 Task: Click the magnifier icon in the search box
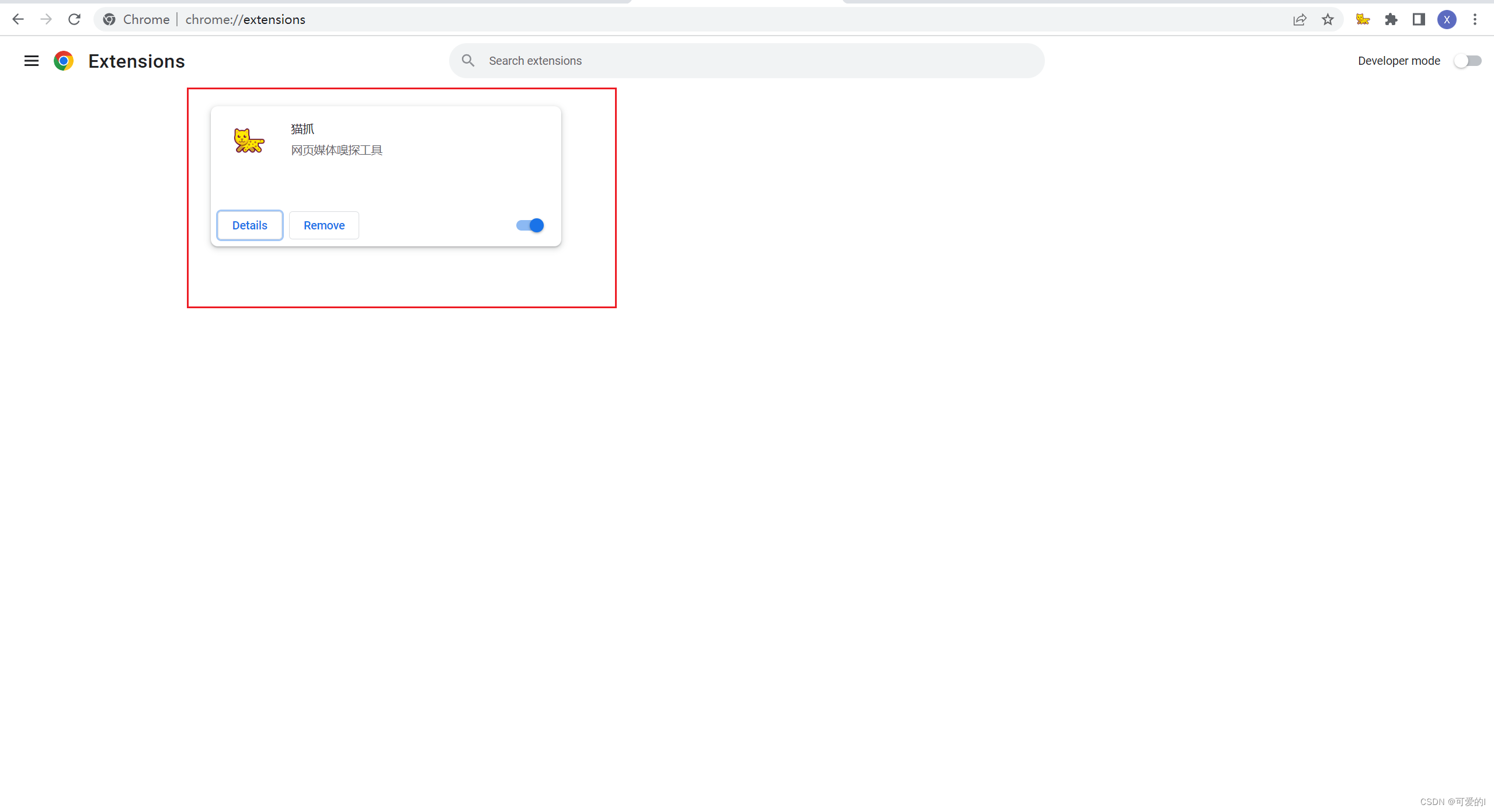click(468, 61)
